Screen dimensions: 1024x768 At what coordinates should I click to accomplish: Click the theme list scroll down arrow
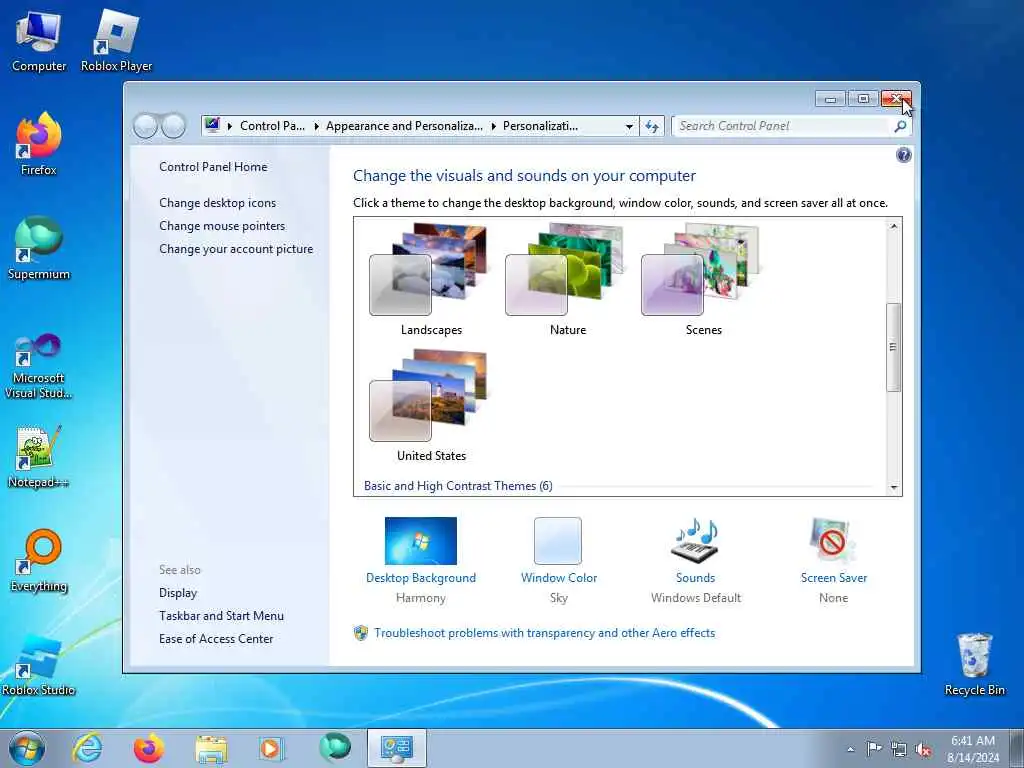pos(893,488)
